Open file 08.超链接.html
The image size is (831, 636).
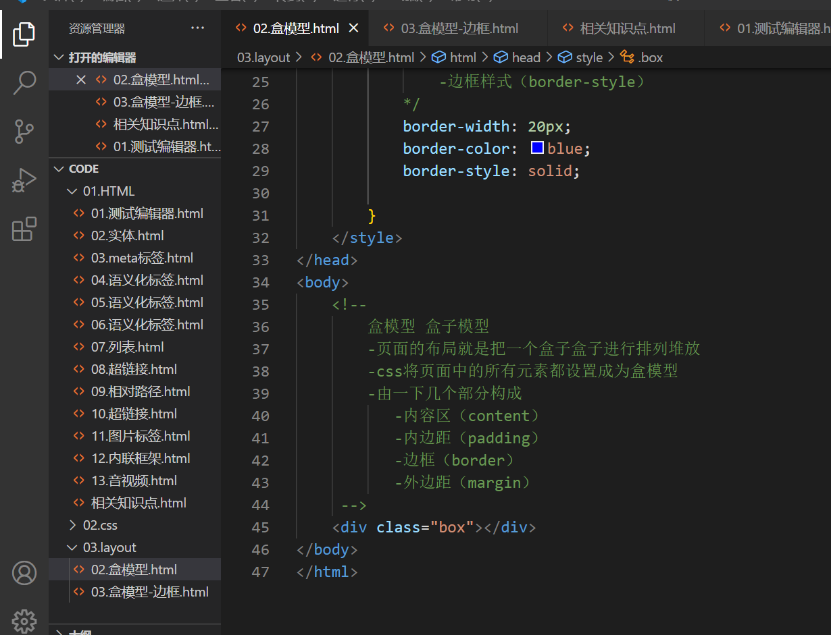[x=134, y=369]
